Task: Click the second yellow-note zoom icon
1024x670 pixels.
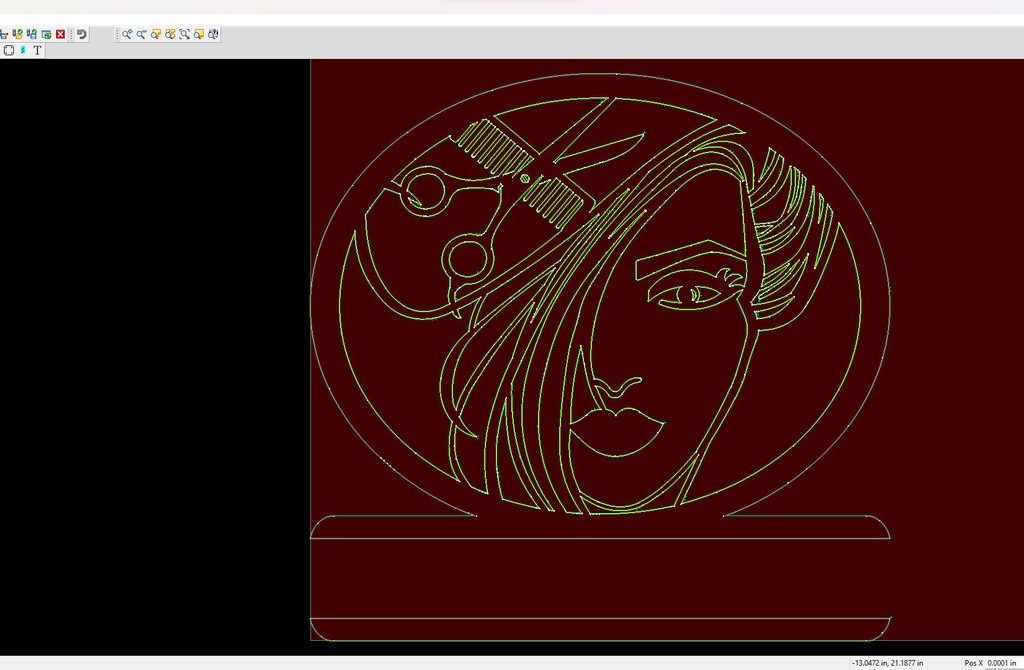Action: [199, 34]
